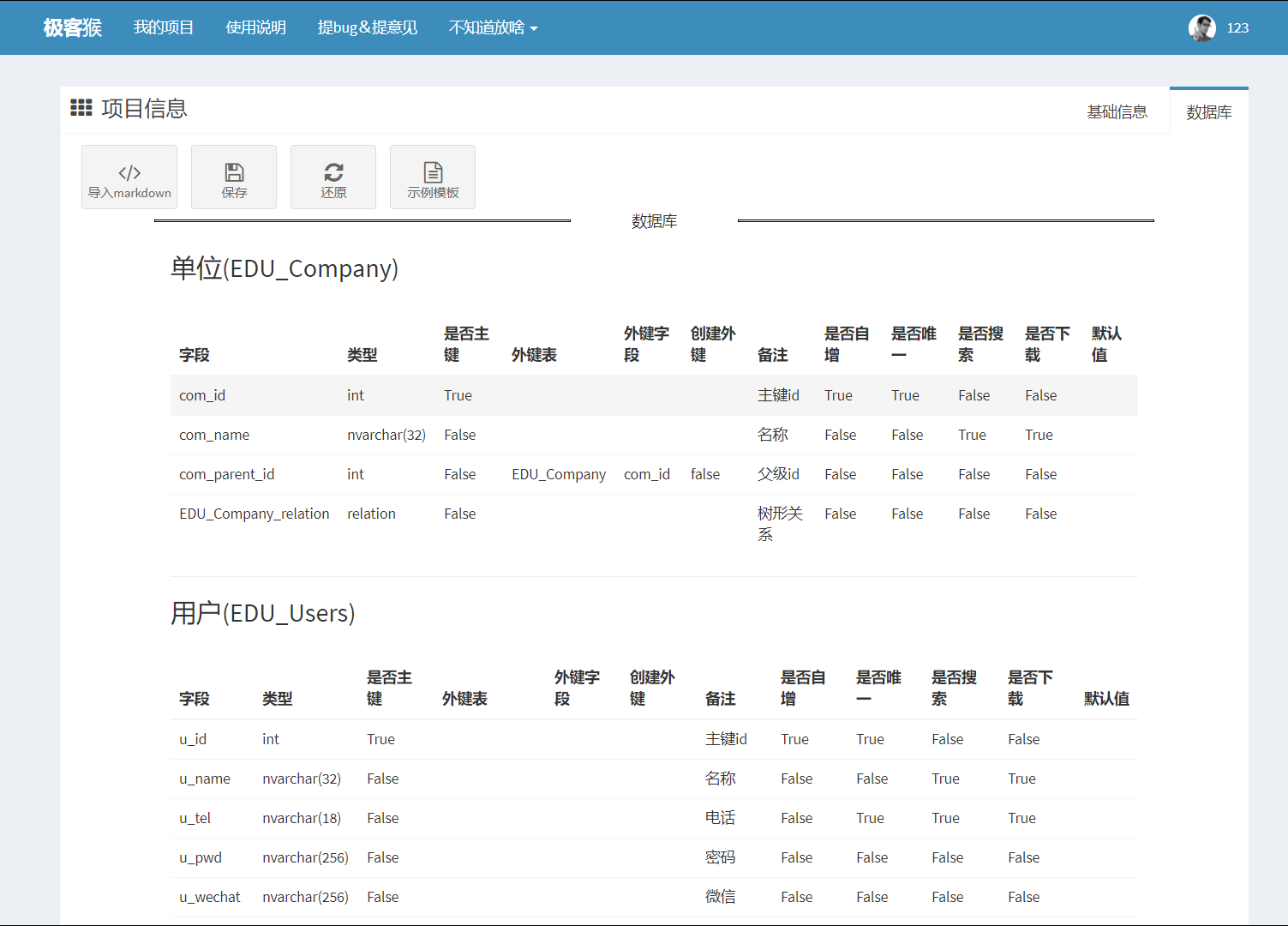Click the username 123
Screen dimensions: 1288x926
pos(1237,27)
